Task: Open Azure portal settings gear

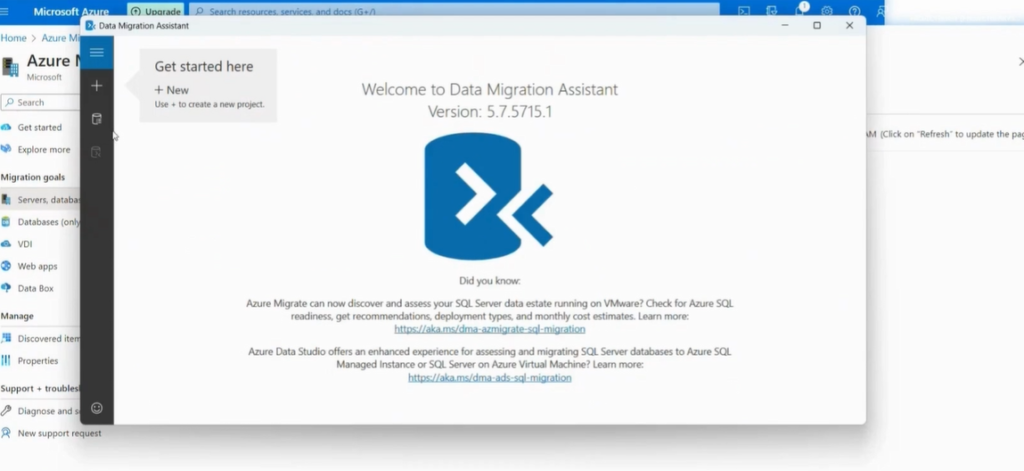Action: coord(827,12)
